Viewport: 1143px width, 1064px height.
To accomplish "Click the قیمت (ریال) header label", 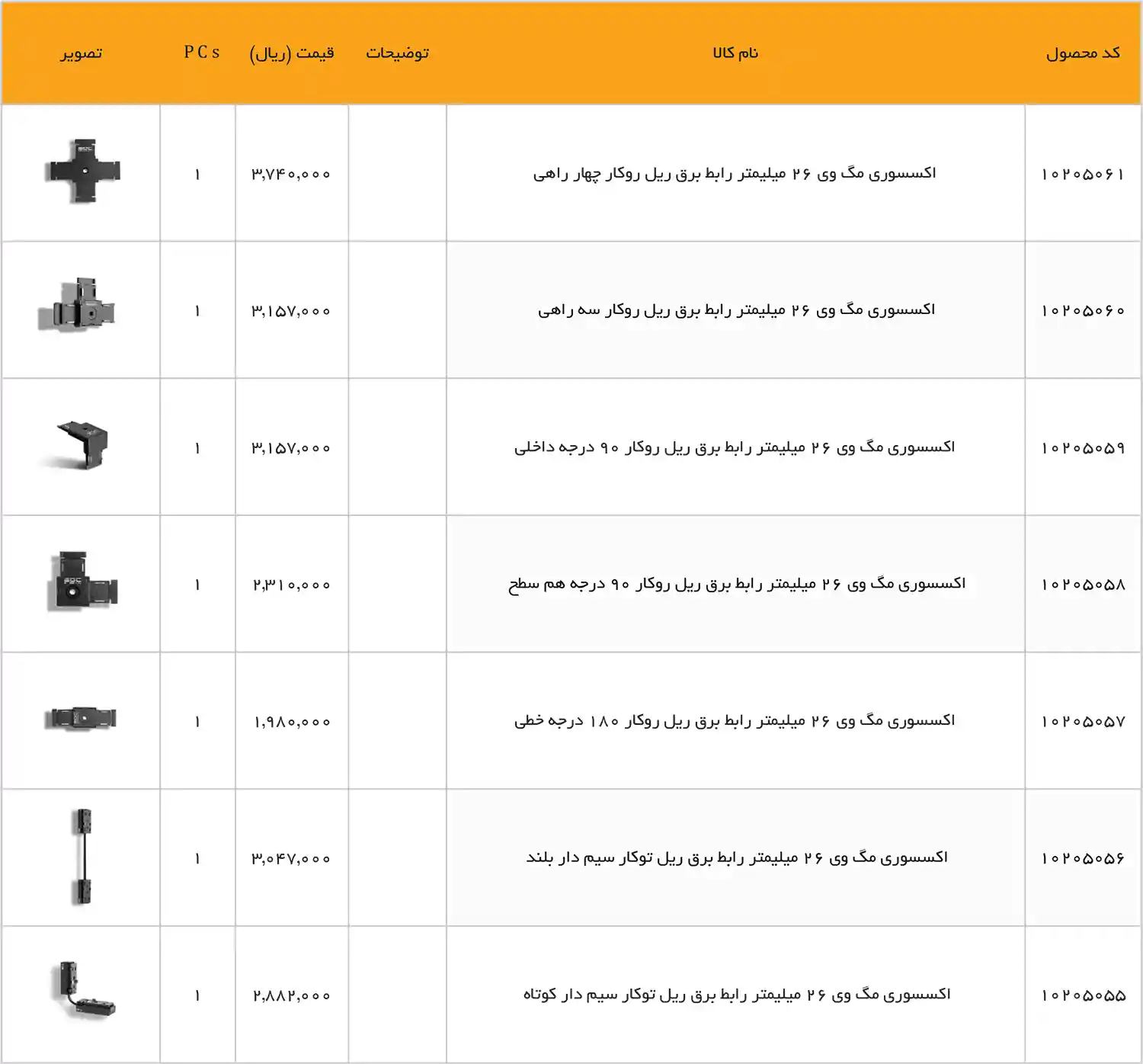I will click(x=292, y=53).
